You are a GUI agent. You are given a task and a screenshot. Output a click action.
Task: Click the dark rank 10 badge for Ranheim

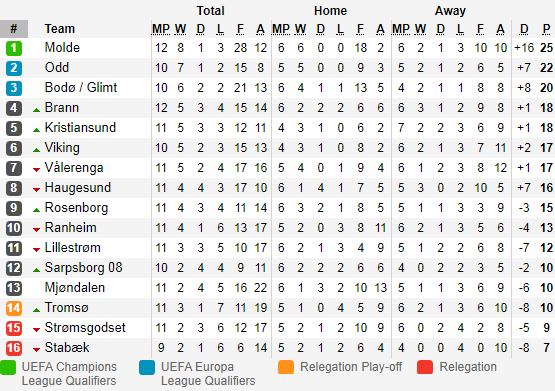pyautogui.click(x=14, y=228)
